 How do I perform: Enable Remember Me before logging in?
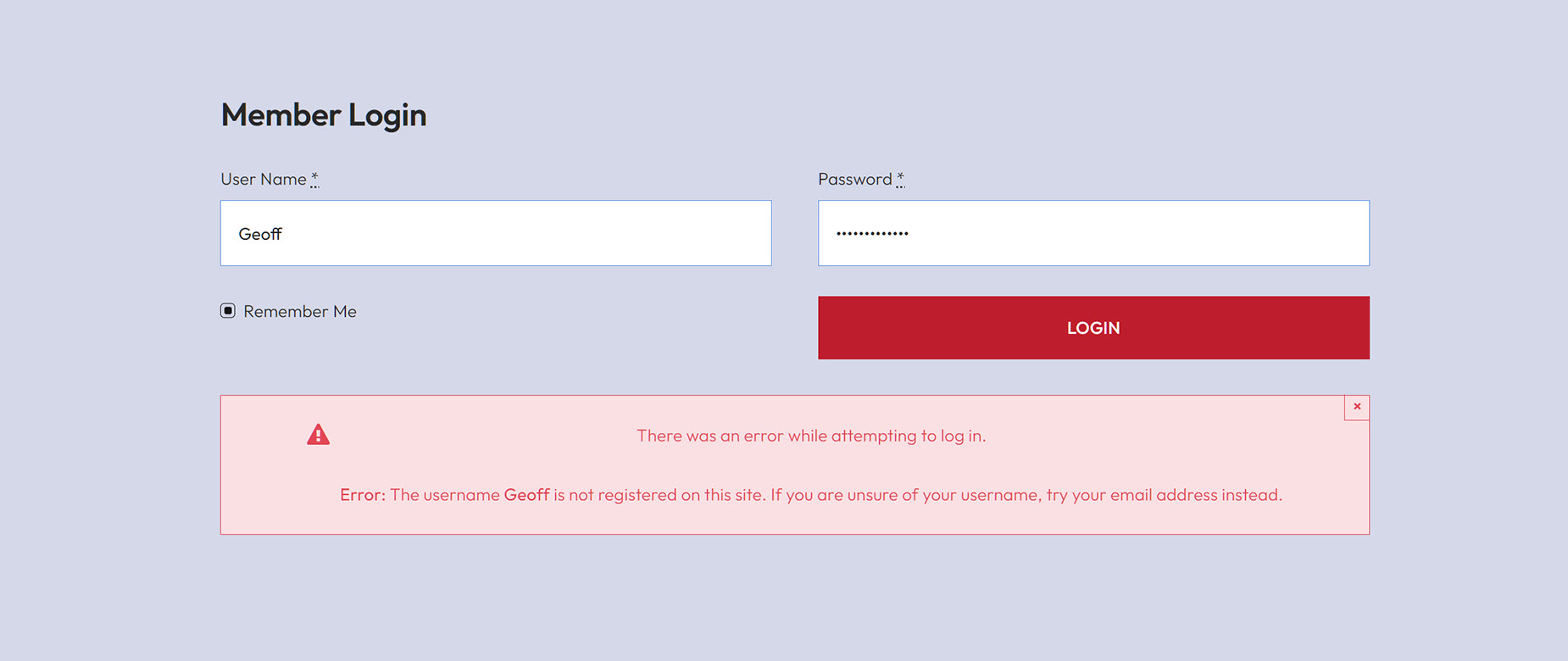(x=226, y=310)
